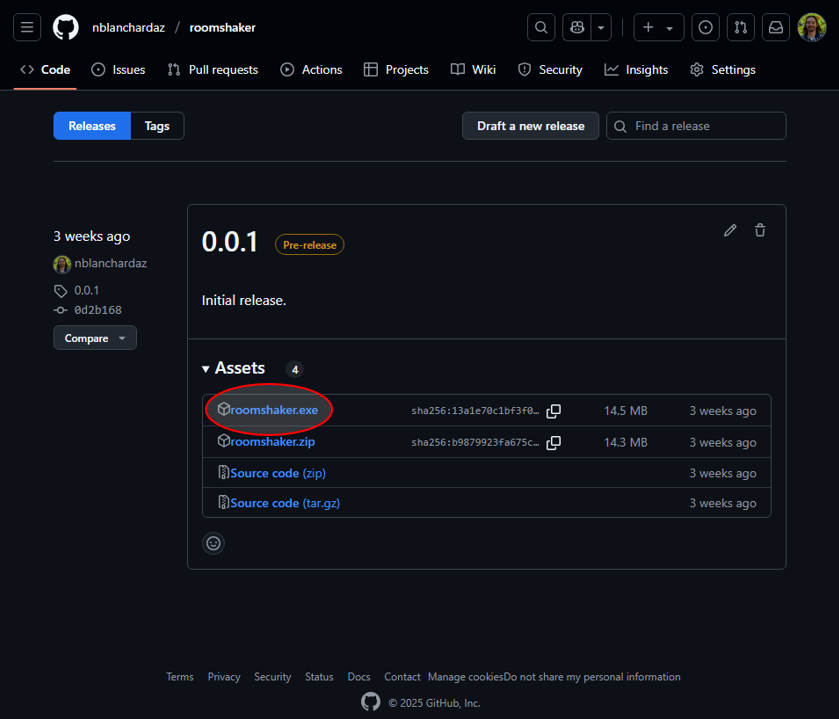Open the create new plus dropdown
839x719 pixels.
[657, 27]
